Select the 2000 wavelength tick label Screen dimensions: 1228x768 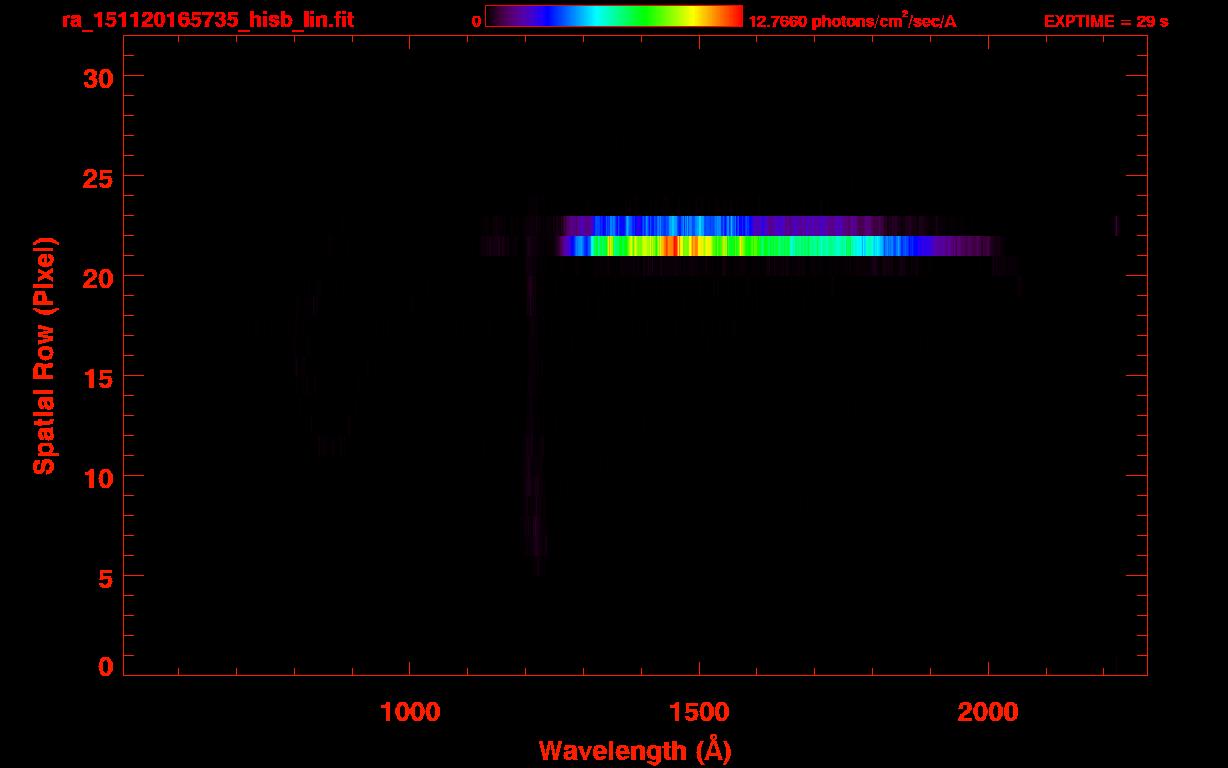(988, 712)
